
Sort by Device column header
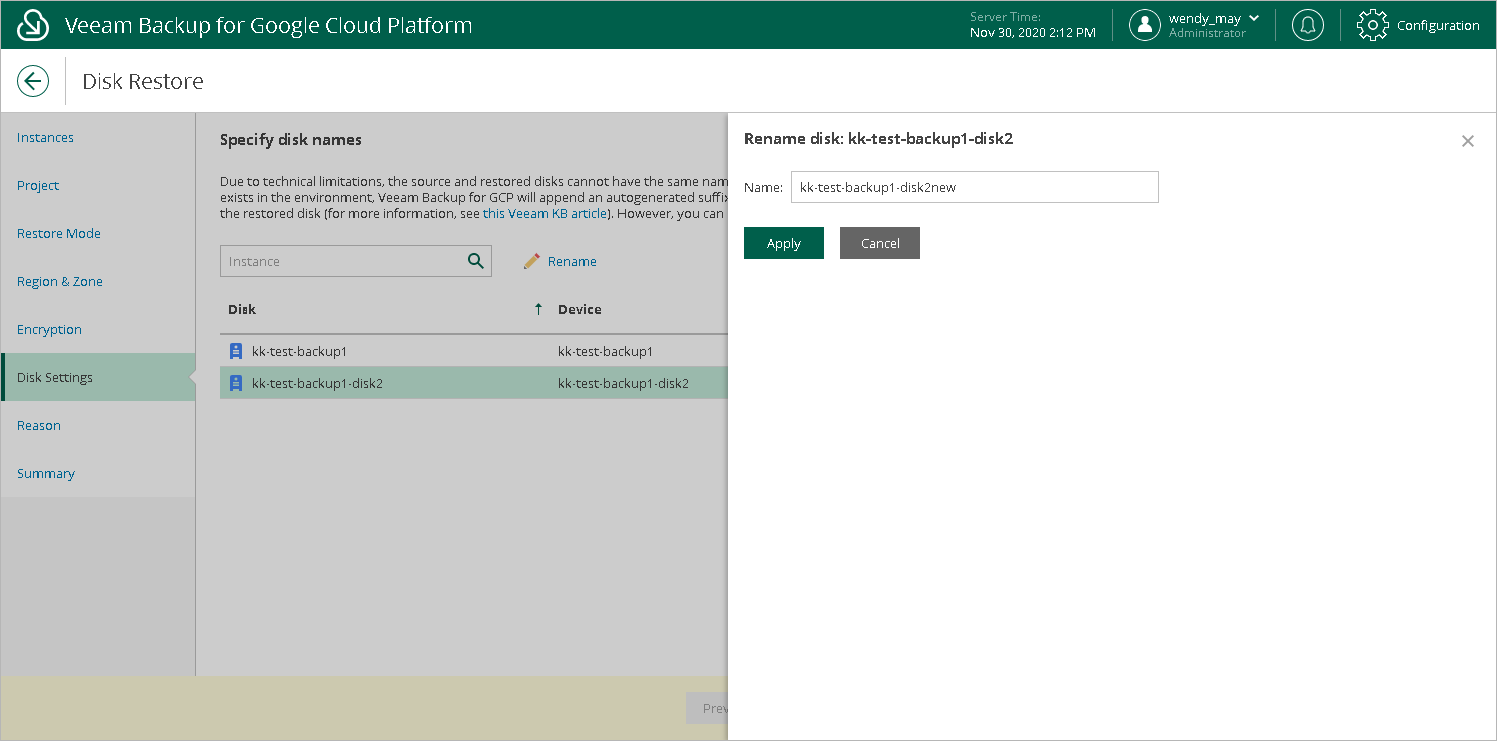click(580, 309)
